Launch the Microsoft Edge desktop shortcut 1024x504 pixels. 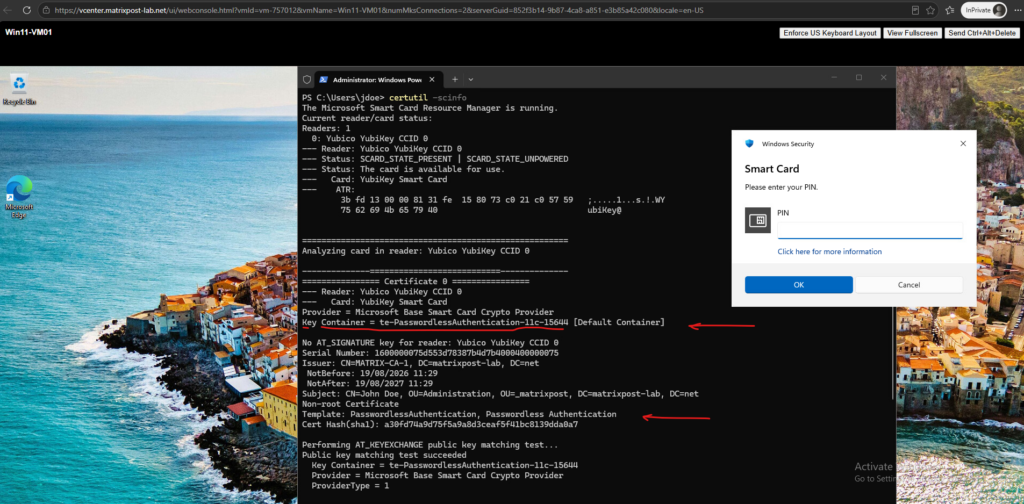(19, 197)
